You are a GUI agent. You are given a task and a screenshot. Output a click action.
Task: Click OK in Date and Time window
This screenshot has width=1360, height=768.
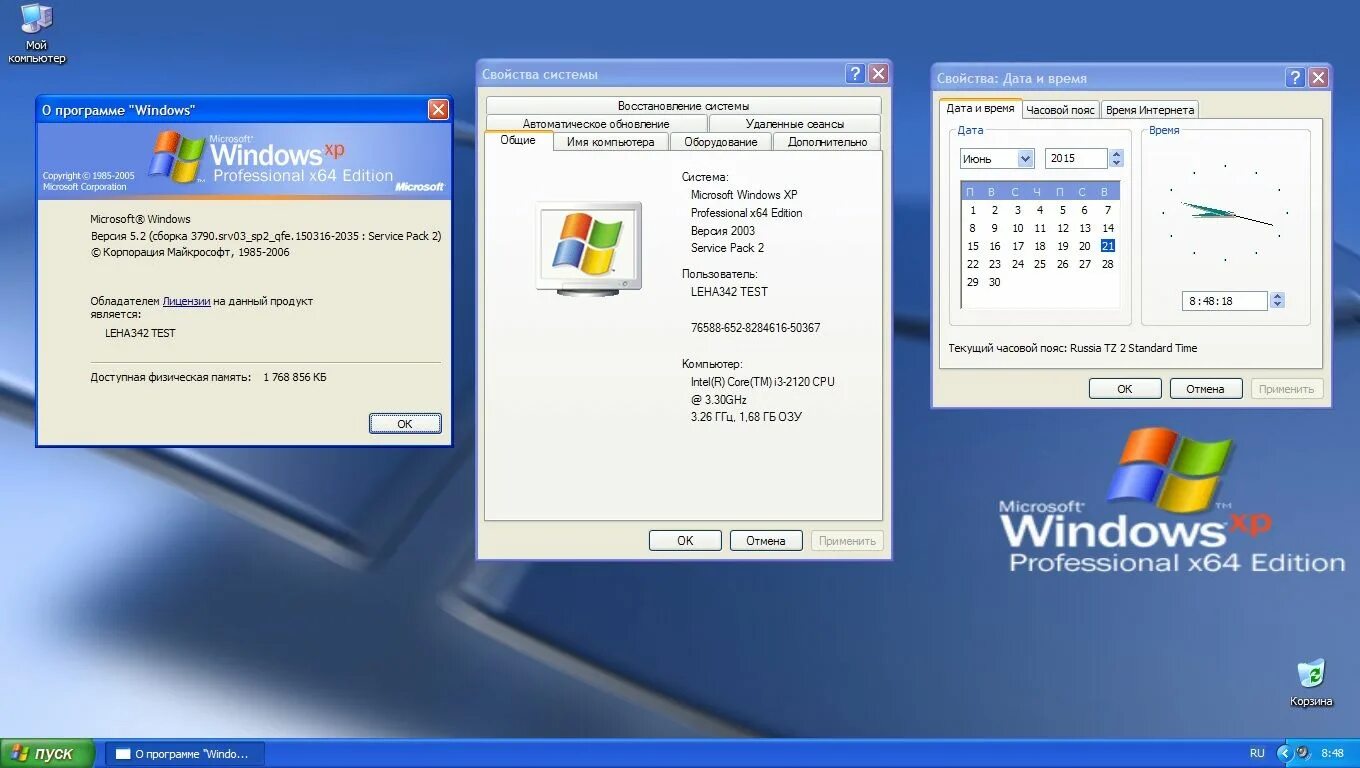(1125, 389)
